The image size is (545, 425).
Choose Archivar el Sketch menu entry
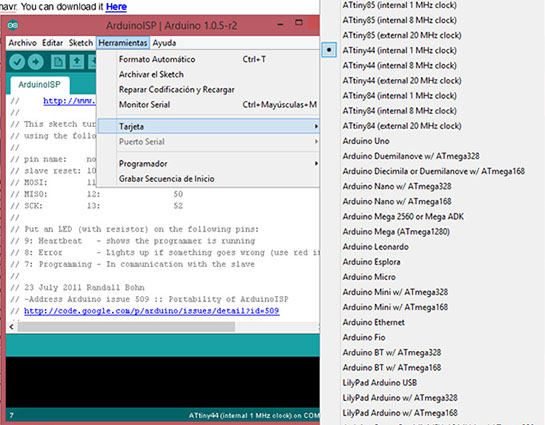click(208, 74)
